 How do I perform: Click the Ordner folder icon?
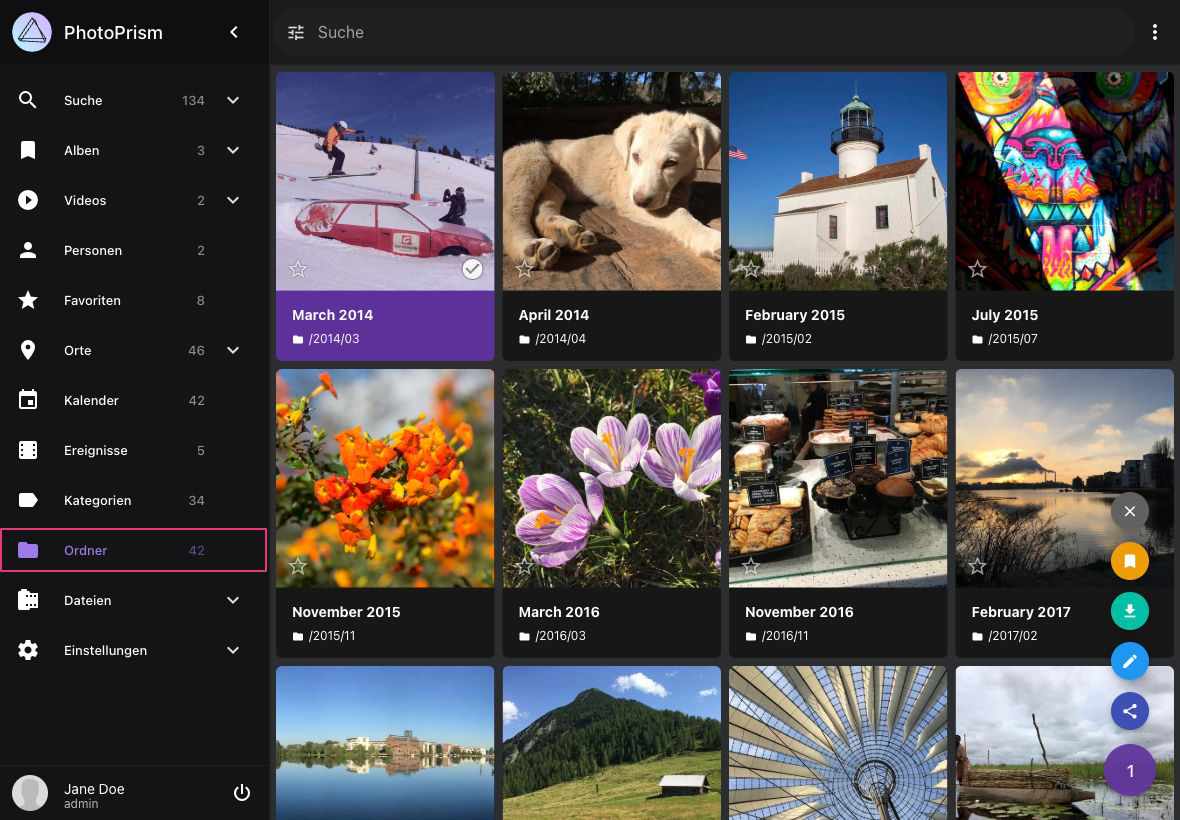[x=28, y=551]
